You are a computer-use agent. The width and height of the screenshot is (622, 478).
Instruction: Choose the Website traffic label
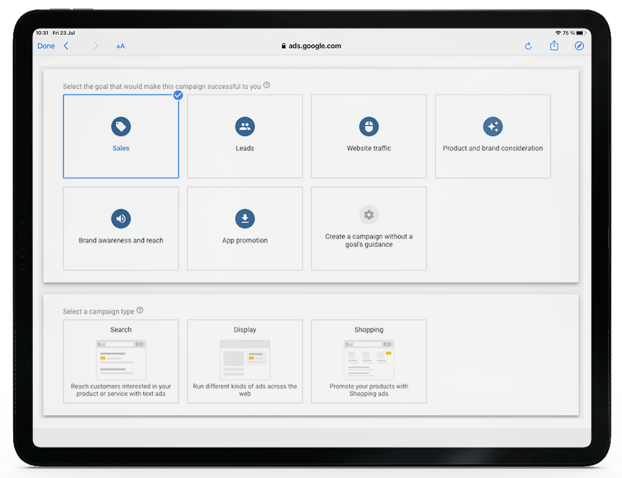point(369,148)
